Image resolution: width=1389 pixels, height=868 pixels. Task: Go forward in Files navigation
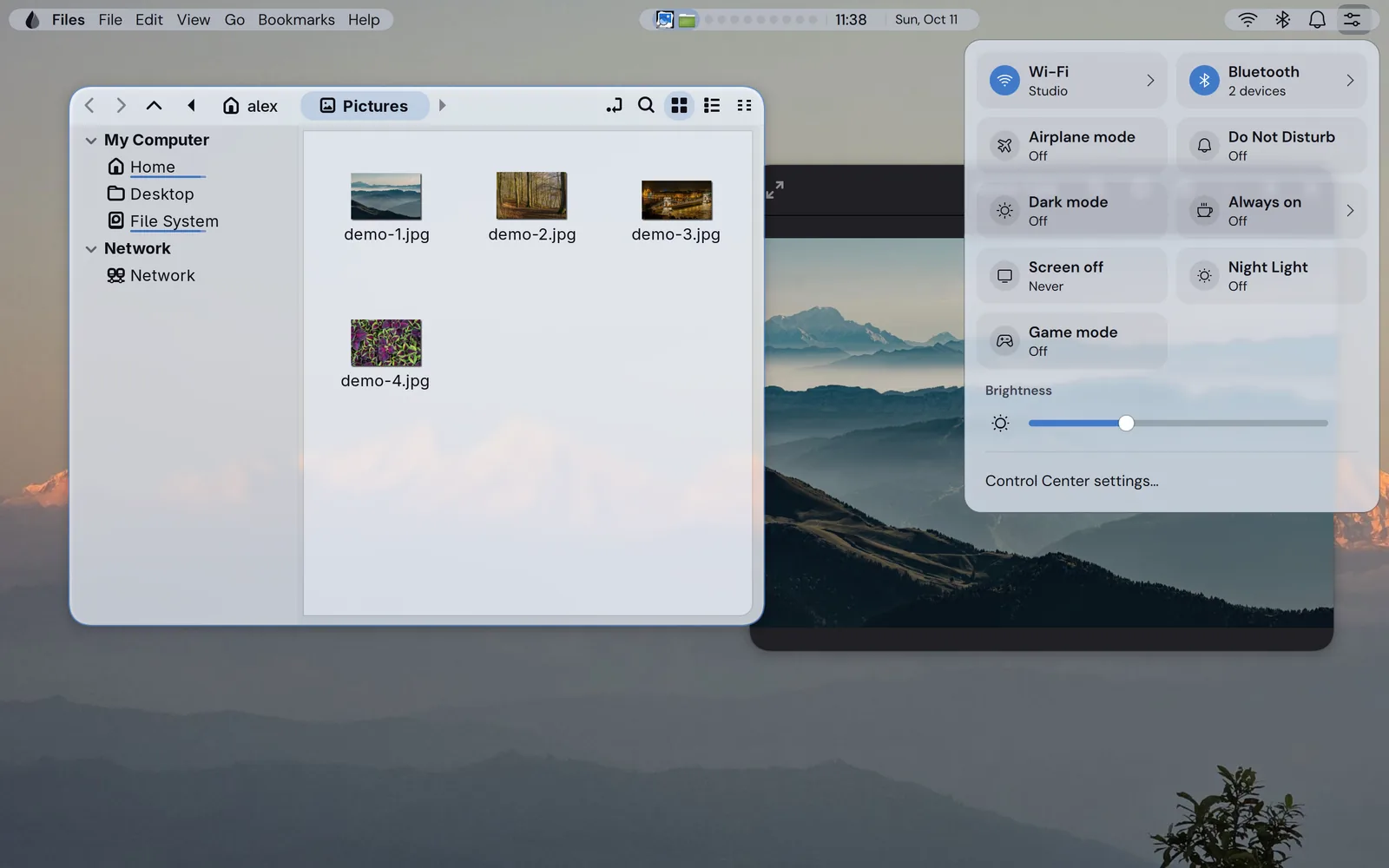click(121, 106)
